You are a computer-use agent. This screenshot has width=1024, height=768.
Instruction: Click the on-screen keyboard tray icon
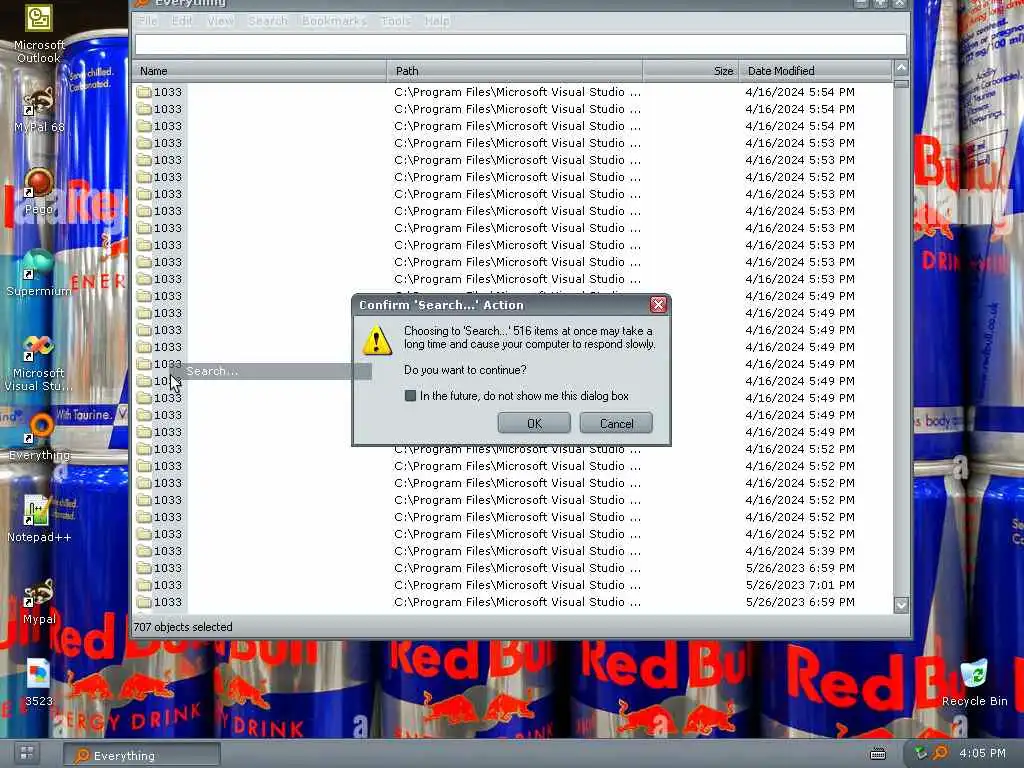(x=878, y=754)
